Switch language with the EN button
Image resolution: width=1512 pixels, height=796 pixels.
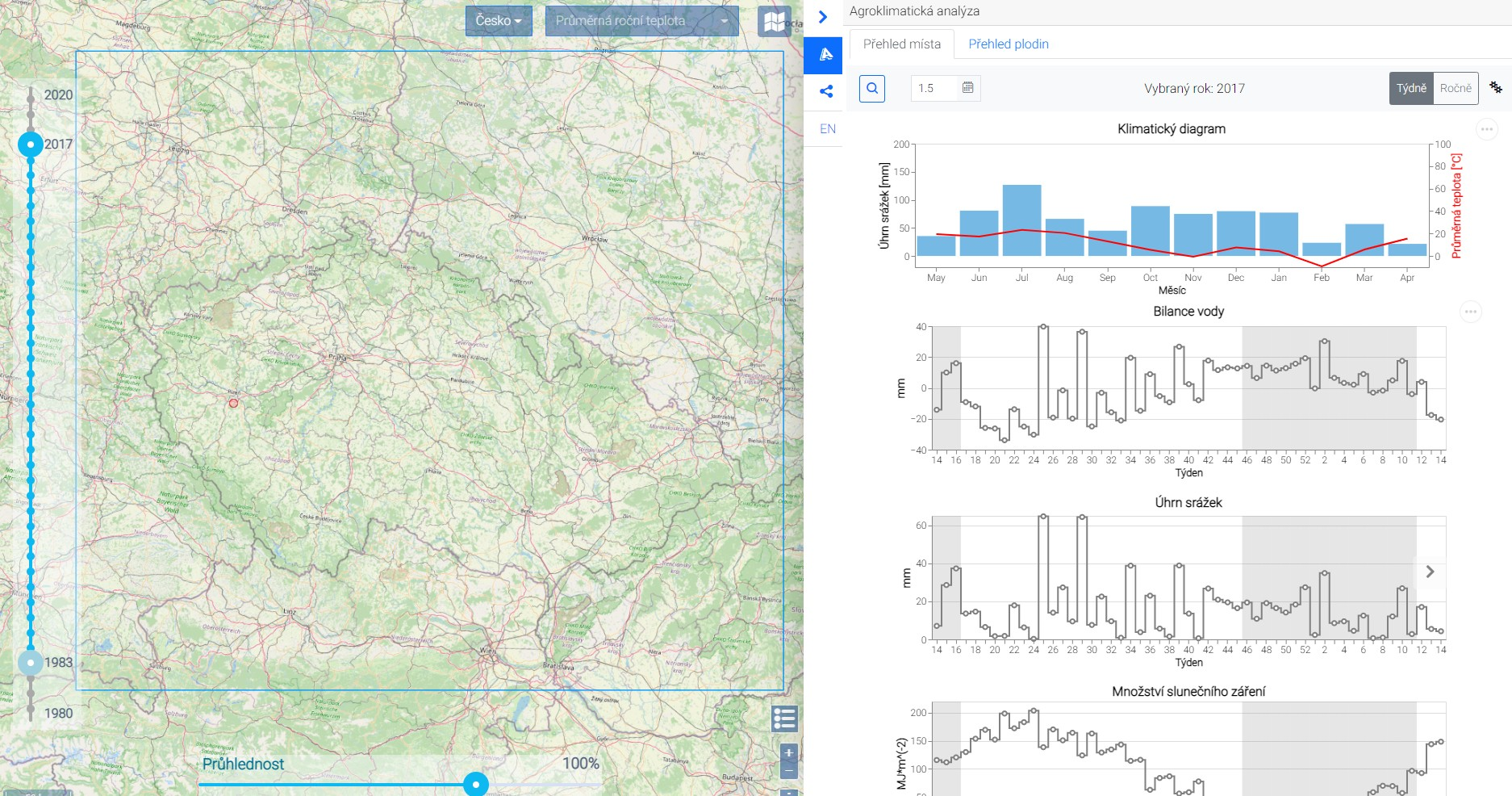pyautogui.click(x=828, y=129)
